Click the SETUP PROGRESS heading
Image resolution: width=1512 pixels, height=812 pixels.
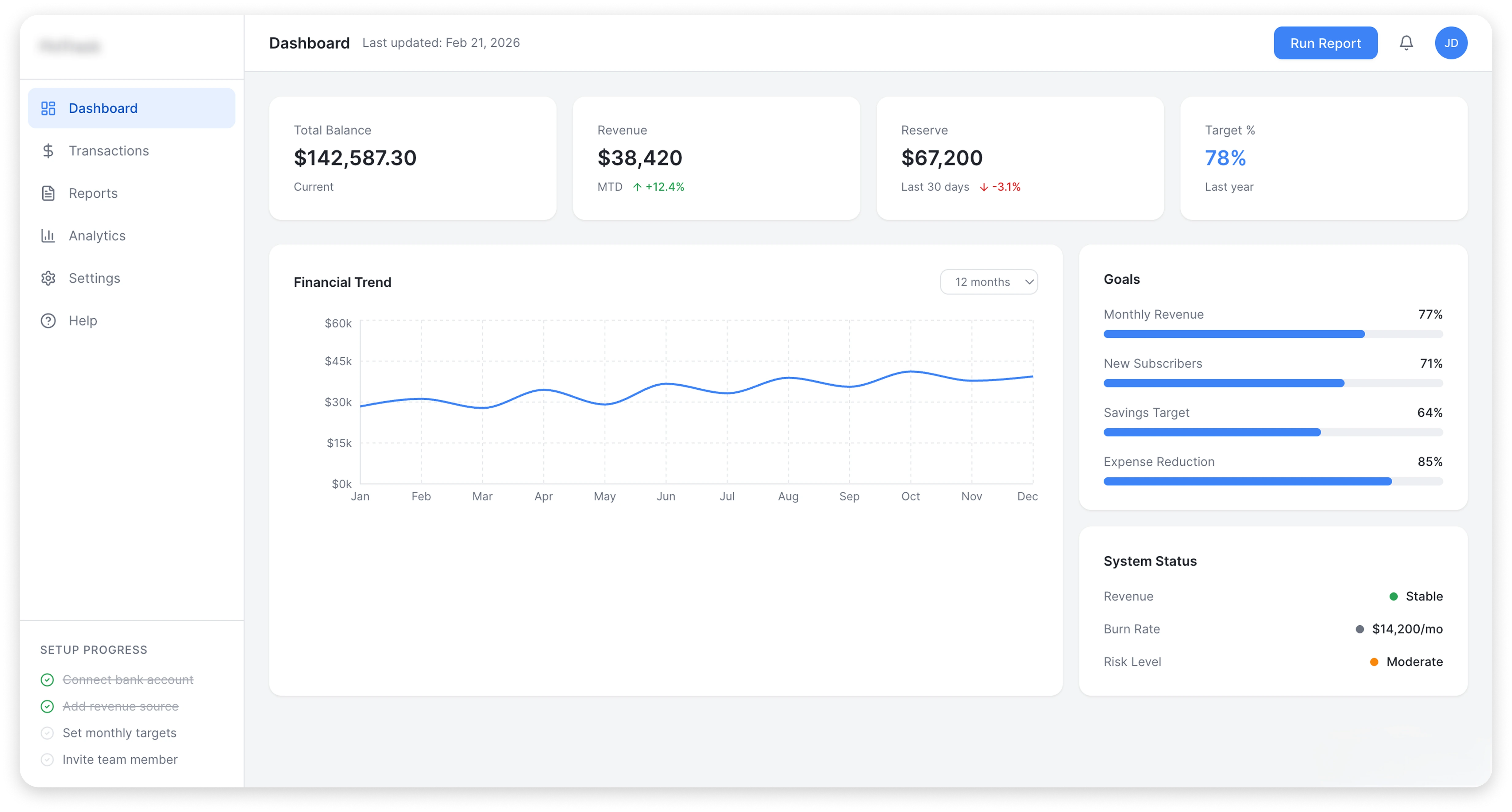[x=94, y=650]
